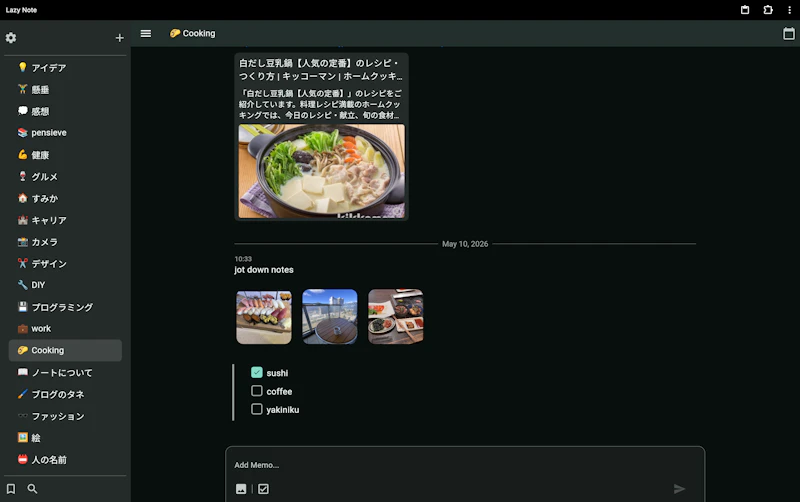Screen dimensions: 800x502
Task: Open the ノートについて notebook
Action: 65,372
